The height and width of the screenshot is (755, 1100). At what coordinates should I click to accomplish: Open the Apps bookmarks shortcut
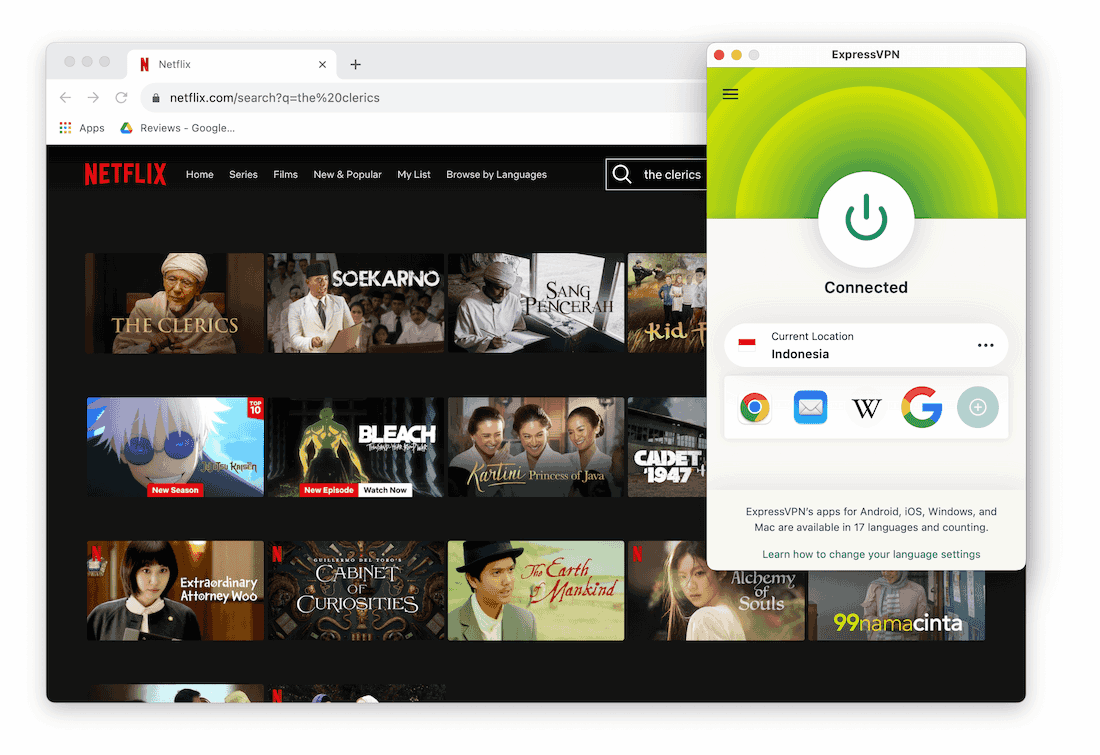(x=82, y=128)
